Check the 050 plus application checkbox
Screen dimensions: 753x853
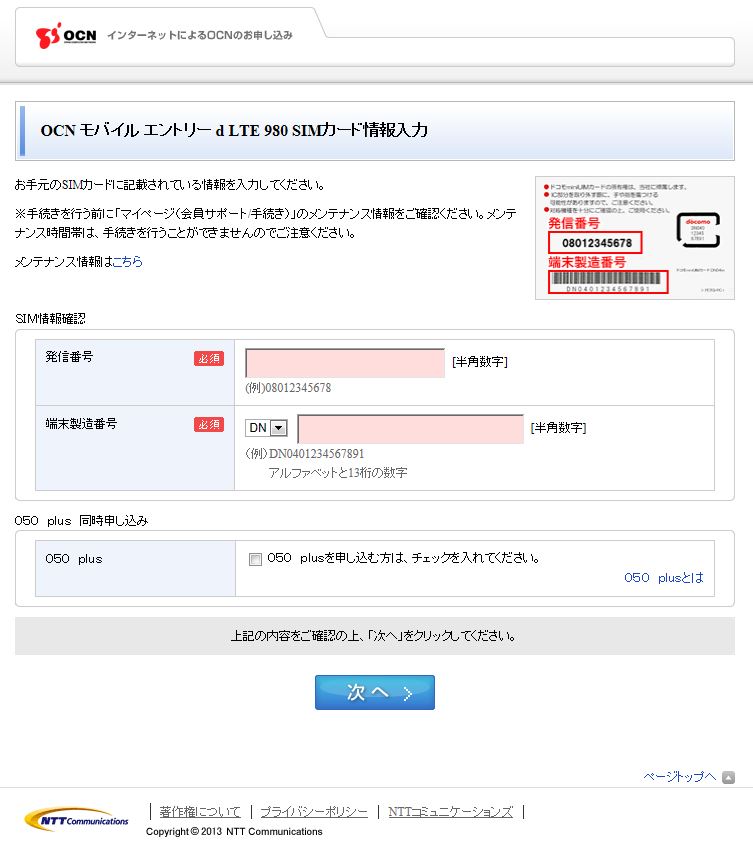tap(255, 559)
